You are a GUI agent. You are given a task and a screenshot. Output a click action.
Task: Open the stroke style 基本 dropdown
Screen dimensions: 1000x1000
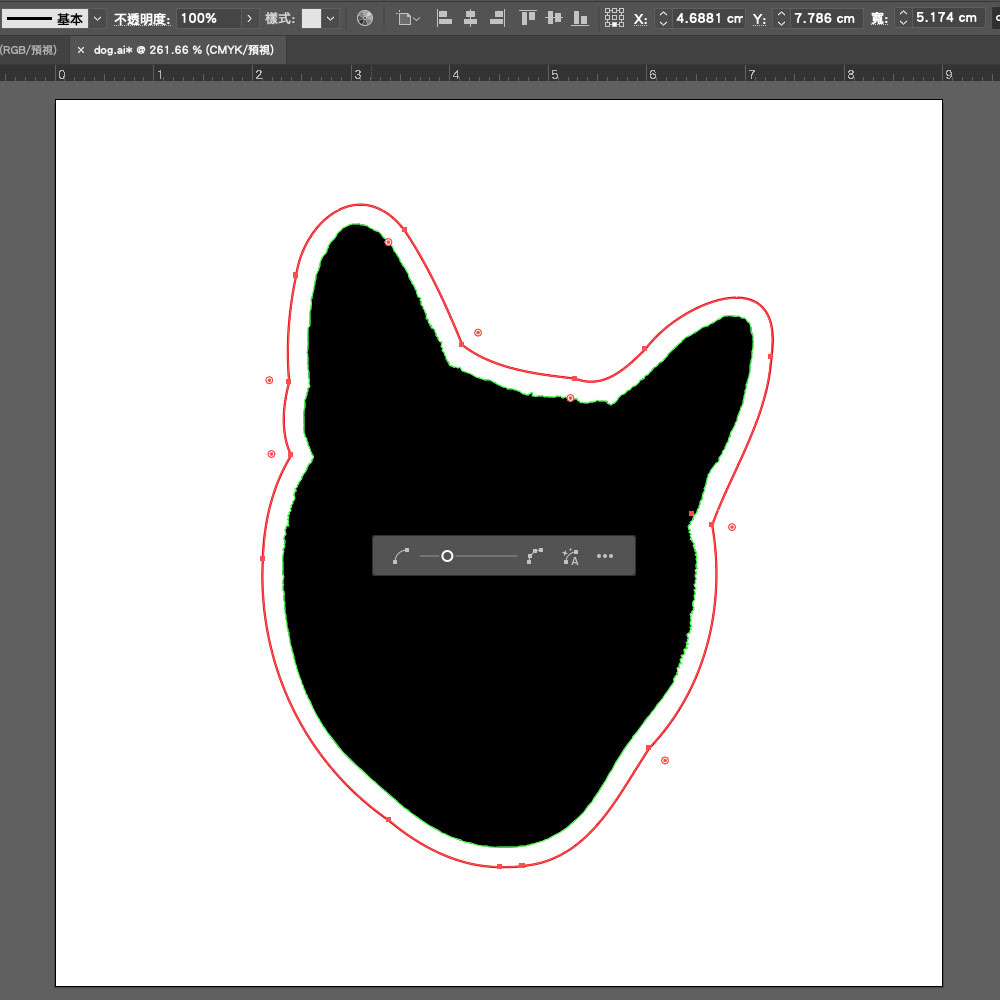point(97,18)
